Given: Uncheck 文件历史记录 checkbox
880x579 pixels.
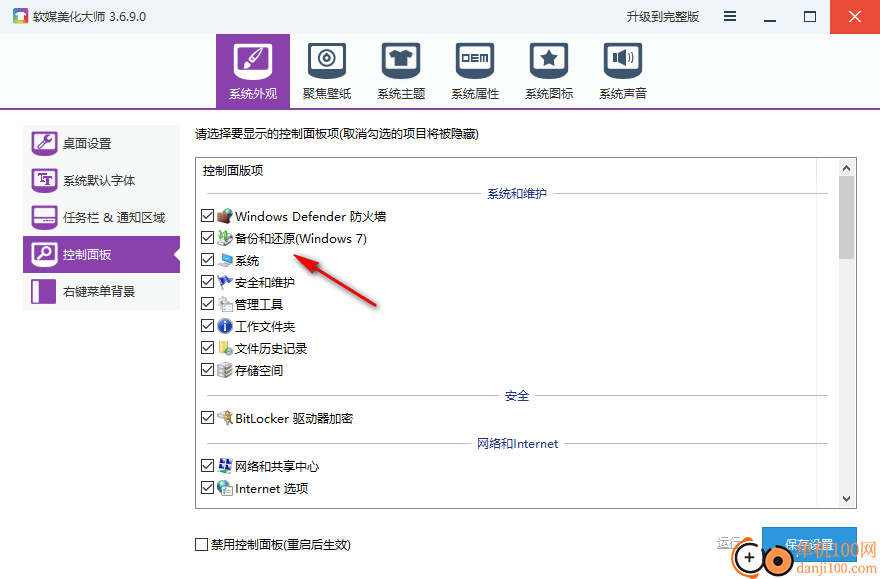Looking at the screenshot, I should coord(207,348).
